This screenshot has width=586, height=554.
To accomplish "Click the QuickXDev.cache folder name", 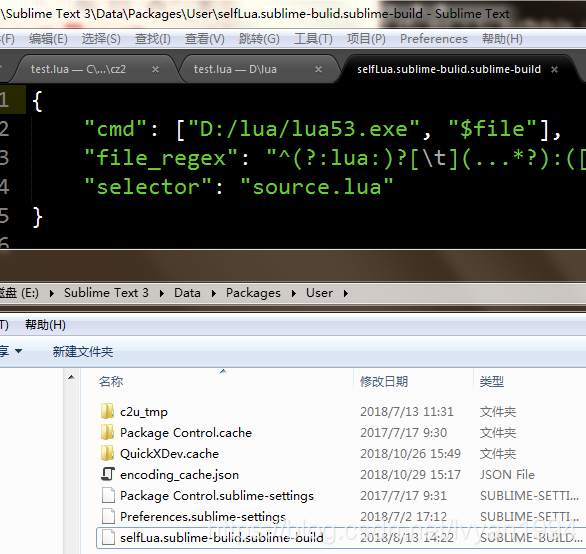I will click(169, 453).
